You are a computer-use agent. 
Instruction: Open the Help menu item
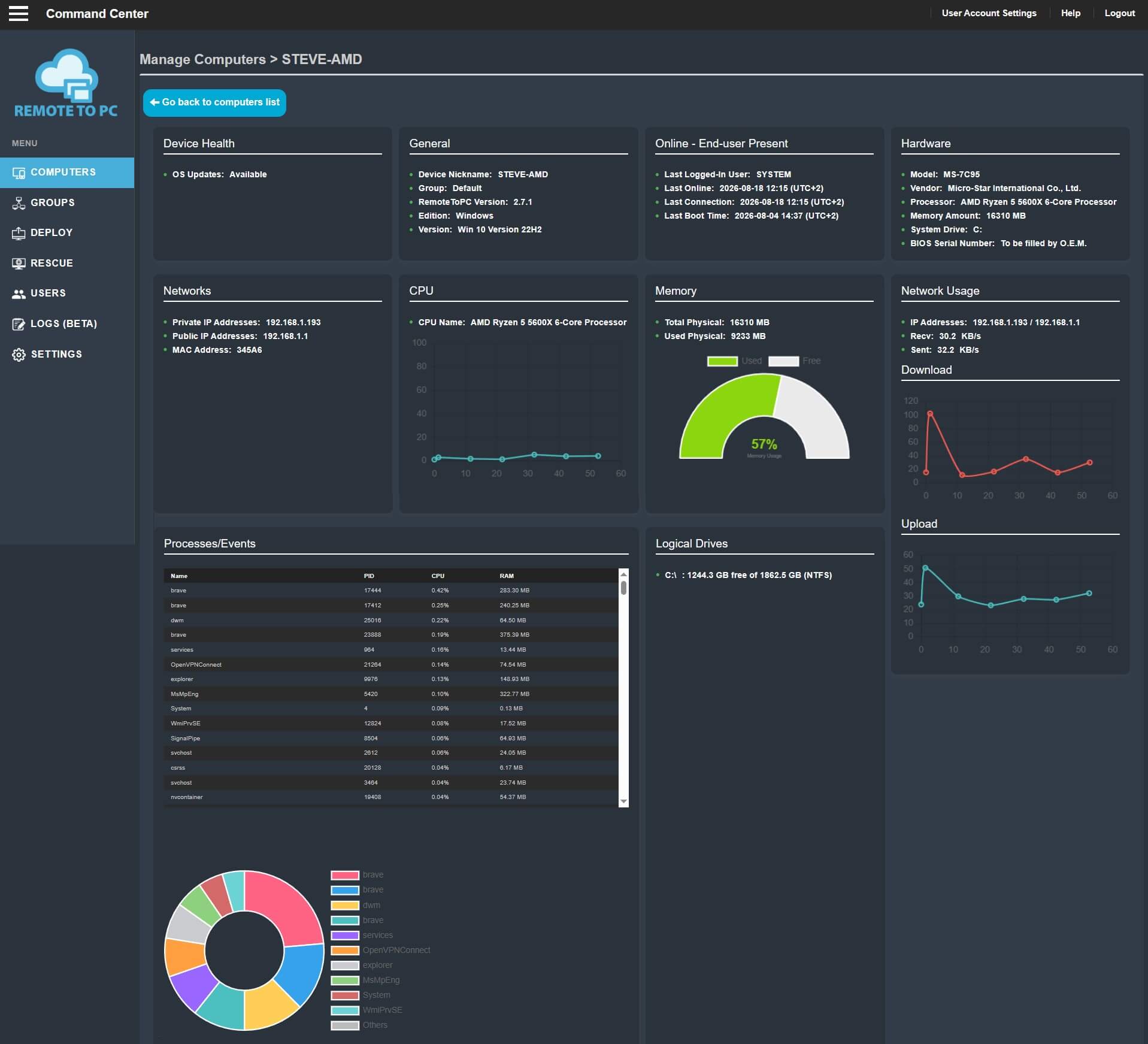1071,13
